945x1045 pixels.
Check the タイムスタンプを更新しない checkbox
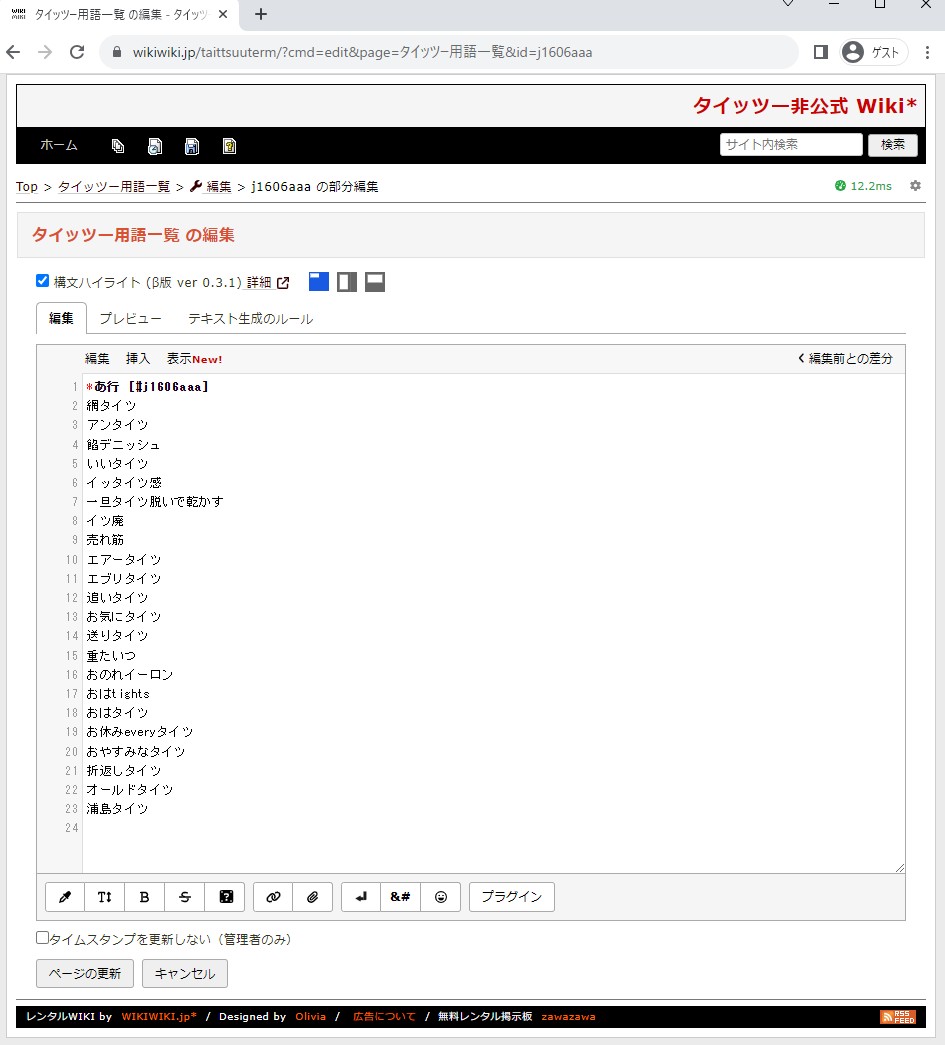tap(42, 938)
